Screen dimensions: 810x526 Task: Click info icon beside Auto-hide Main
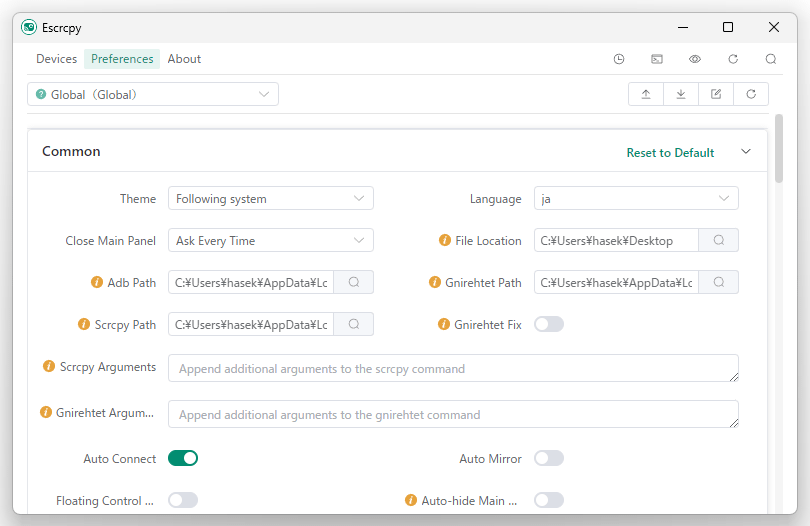[411, 500]
